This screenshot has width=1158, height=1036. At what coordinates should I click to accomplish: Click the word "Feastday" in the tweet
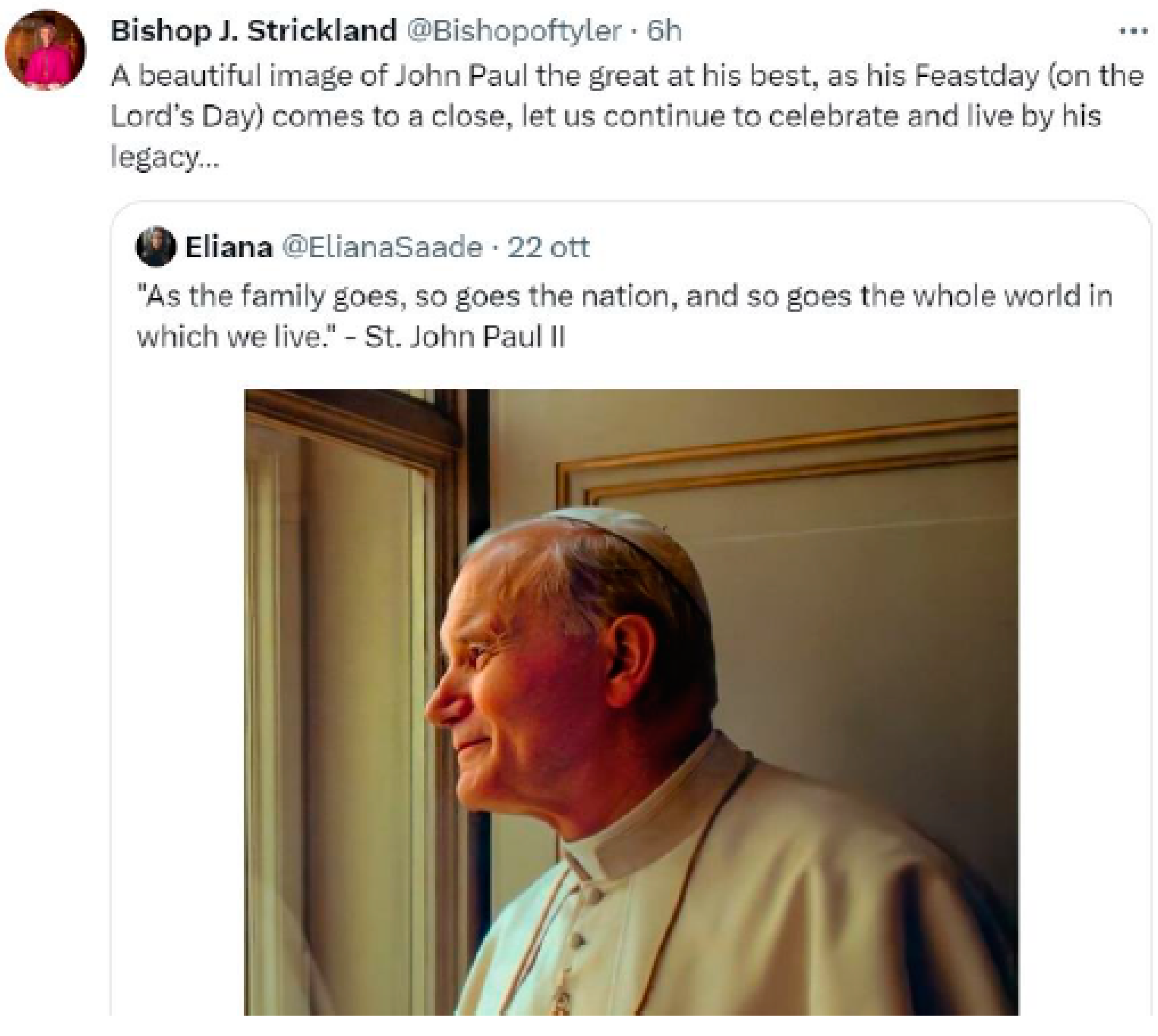pyautogui.click(x=976, y=76)
